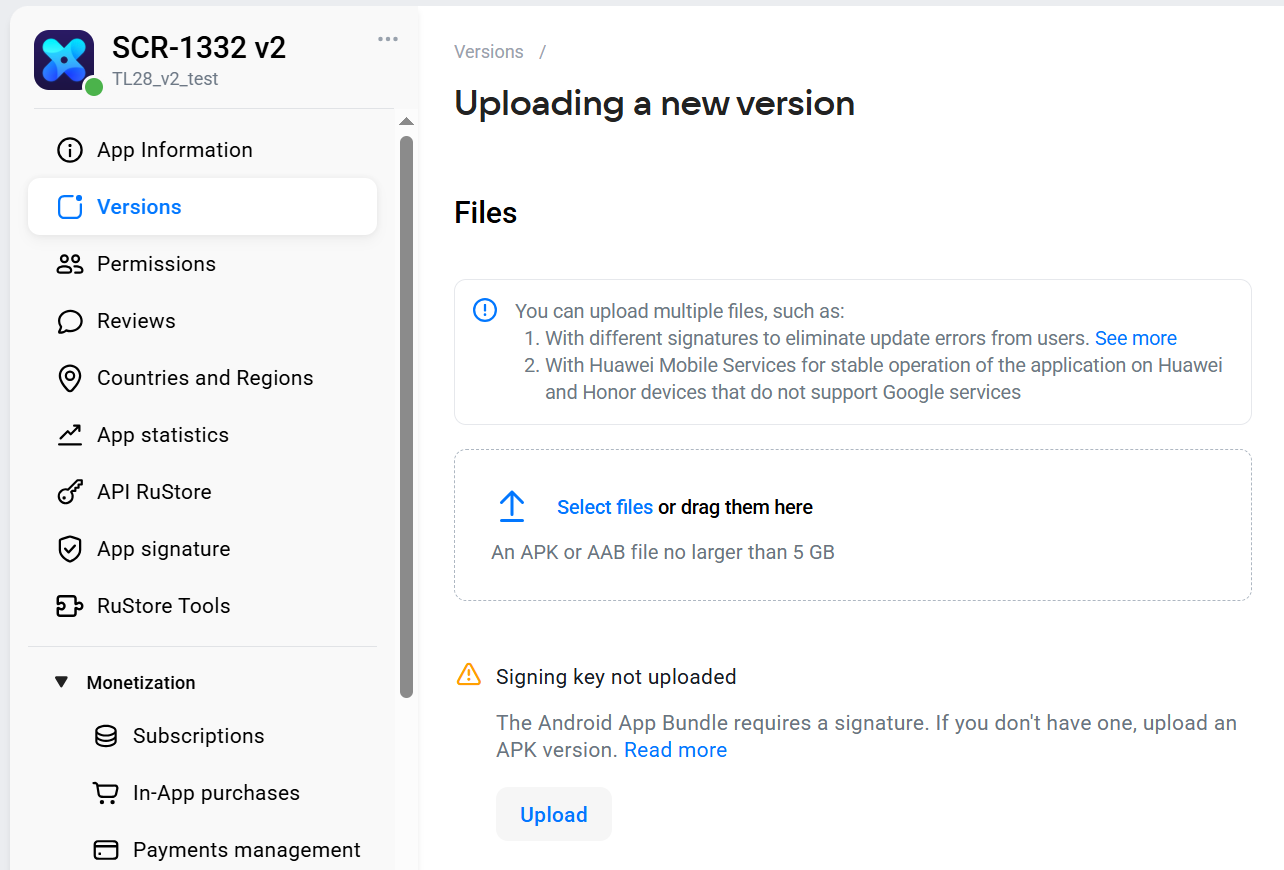Open the See more link about signatures
Viewport: 1284px width, 870px height.
[1136, 338]
